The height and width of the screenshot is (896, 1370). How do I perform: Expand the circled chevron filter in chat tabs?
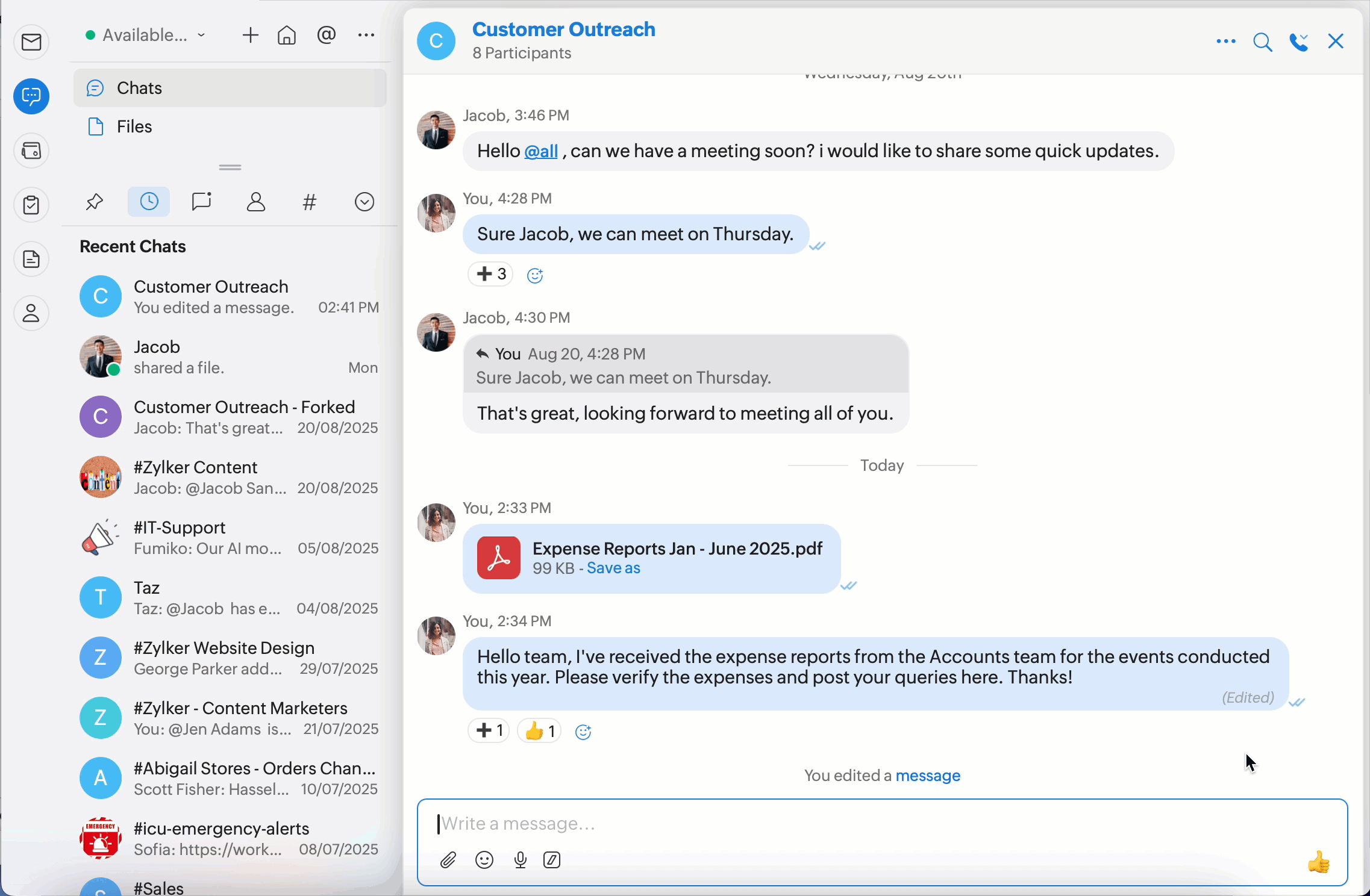pyautogui.click(x=364, y=202)
